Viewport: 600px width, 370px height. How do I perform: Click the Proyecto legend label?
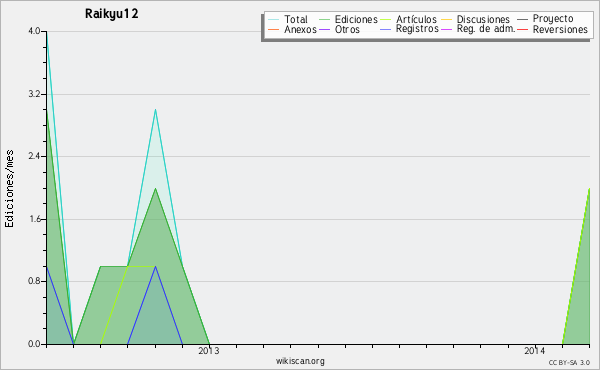pos(553,19)
